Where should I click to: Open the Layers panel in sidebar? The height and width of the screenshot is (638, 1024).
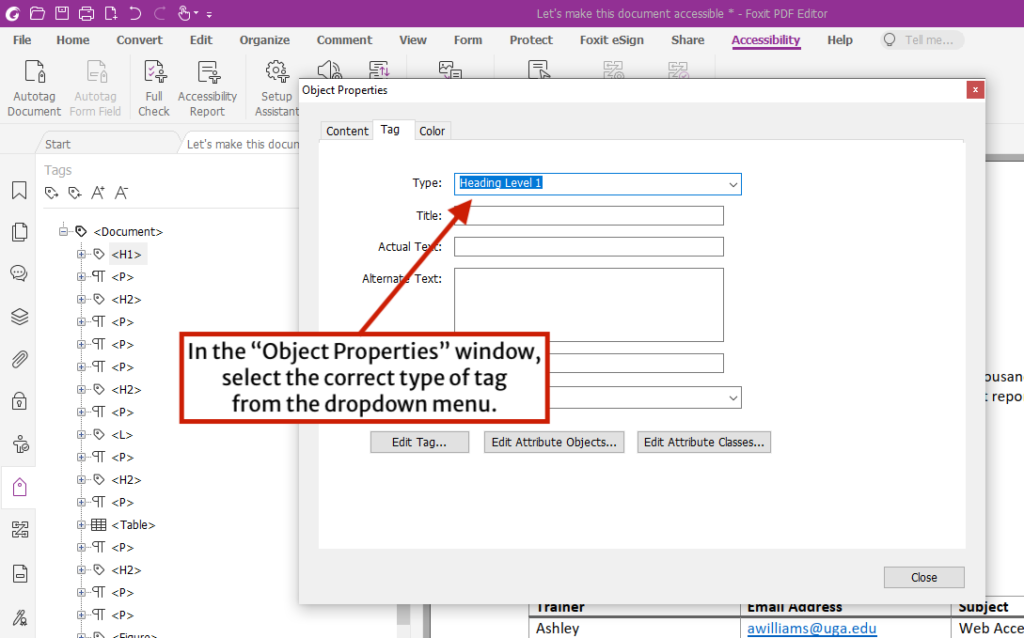18,317
